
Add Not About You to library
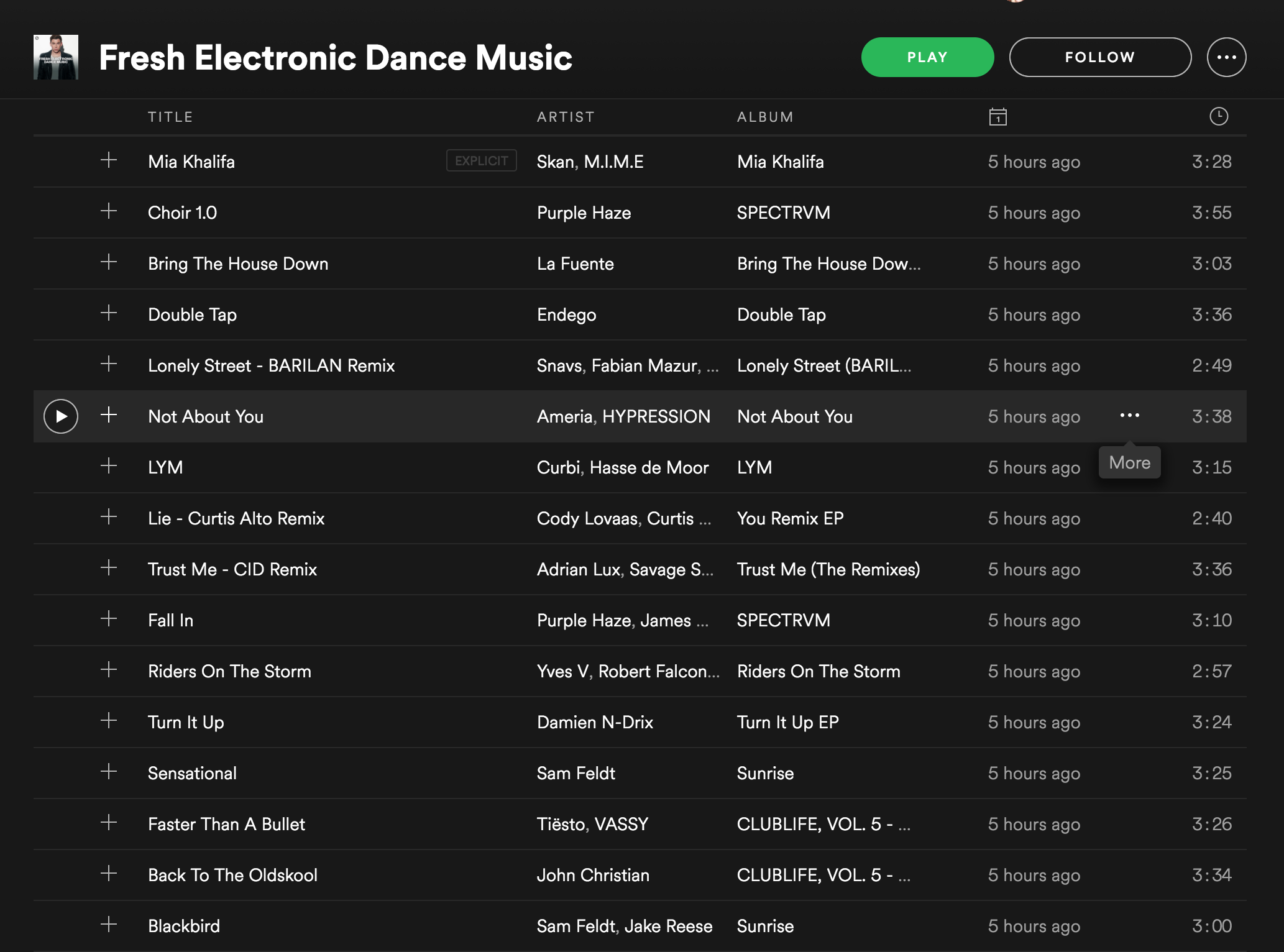[x=109, y=415]
